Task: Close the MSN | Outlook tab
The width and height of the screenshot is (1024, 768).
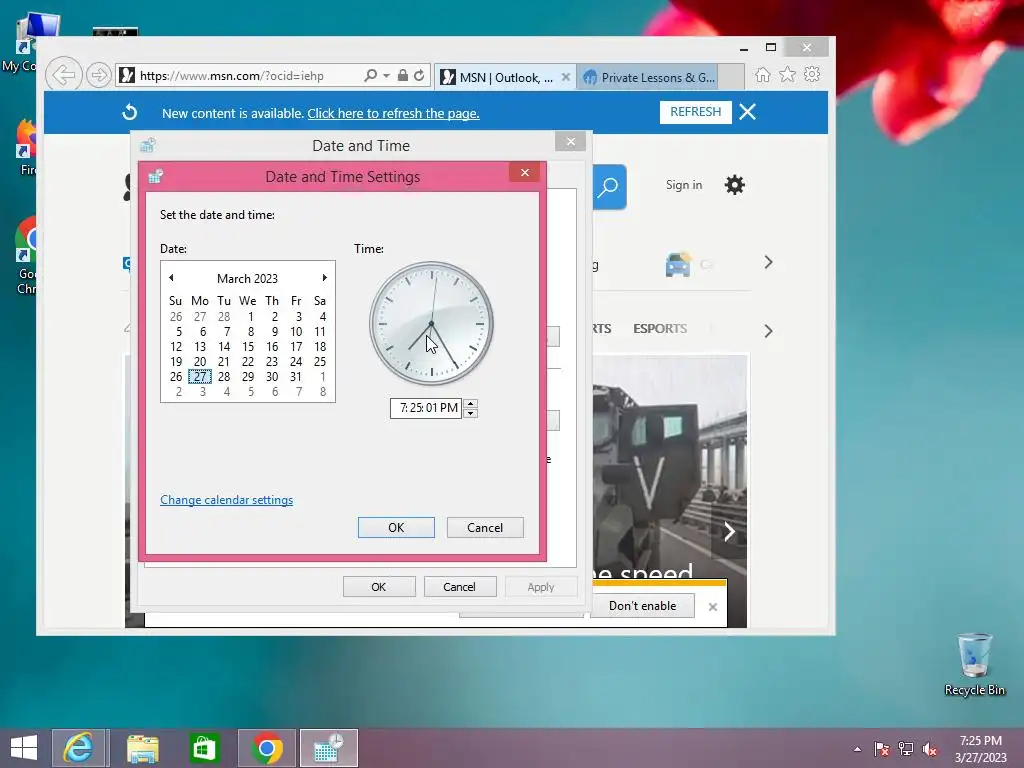Action: pos(566,77)
